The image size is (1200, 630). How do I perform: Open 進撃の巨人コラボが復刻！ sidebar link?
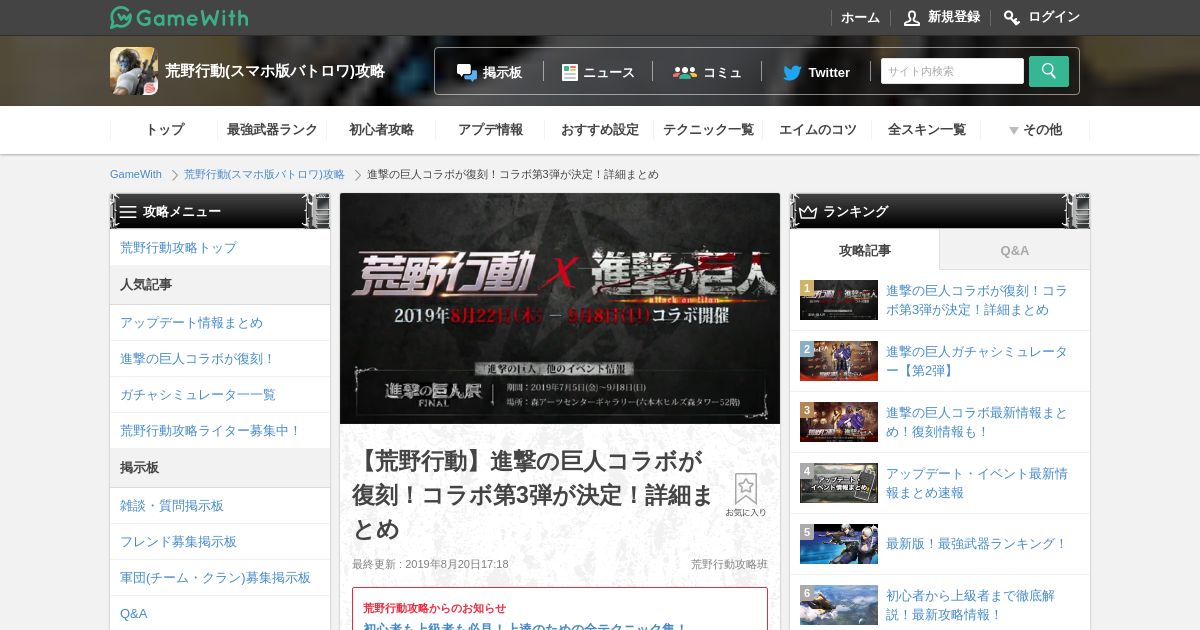[220, 359]
